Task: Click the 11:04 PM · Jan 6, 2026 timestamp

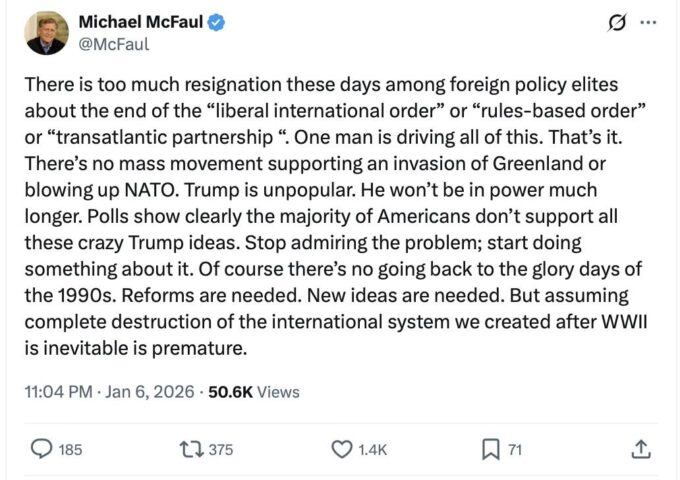Action: coord(110,392)
